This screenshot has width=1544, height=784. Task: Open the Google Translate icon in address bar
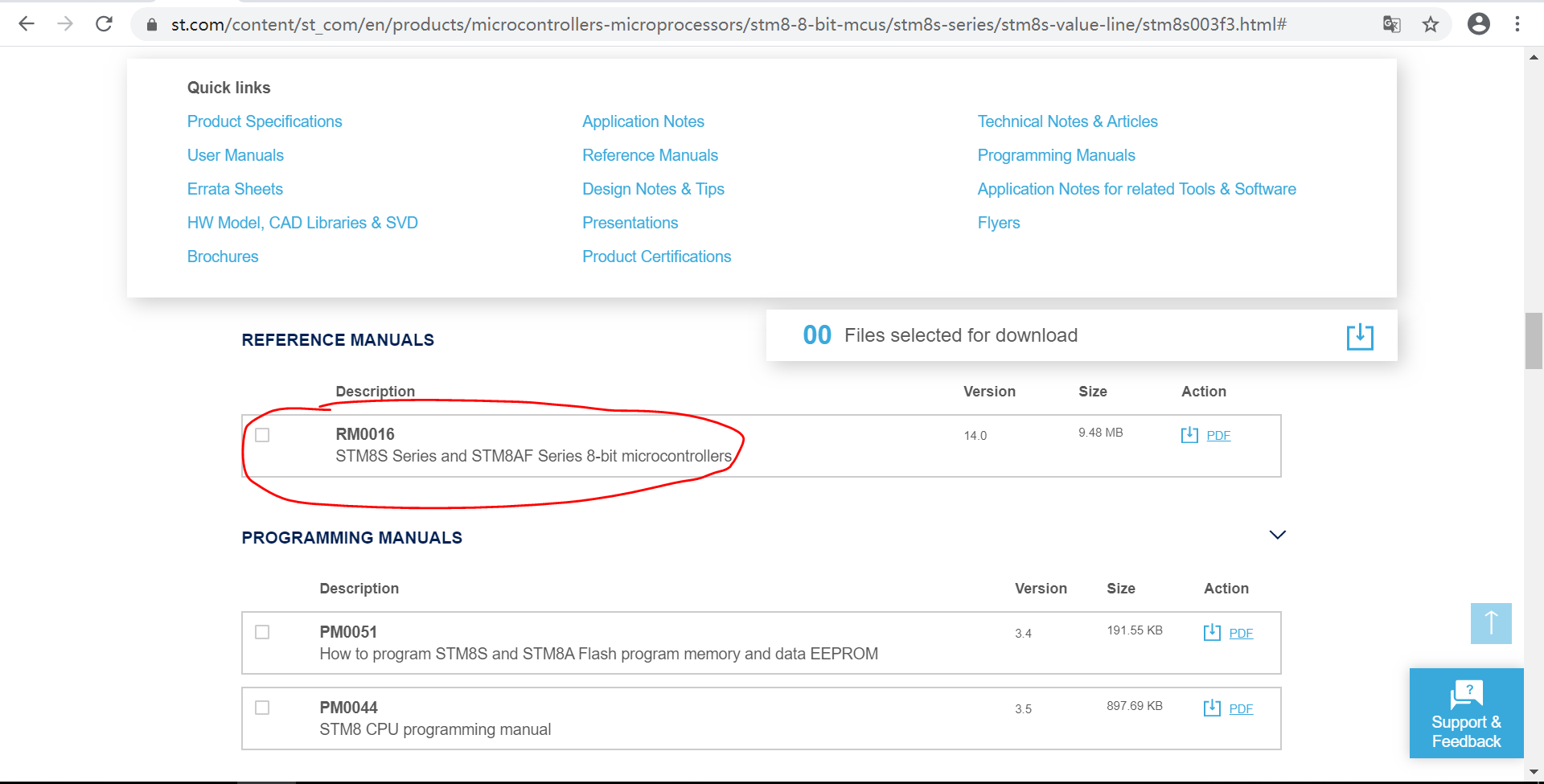(x=1391, y=24)
